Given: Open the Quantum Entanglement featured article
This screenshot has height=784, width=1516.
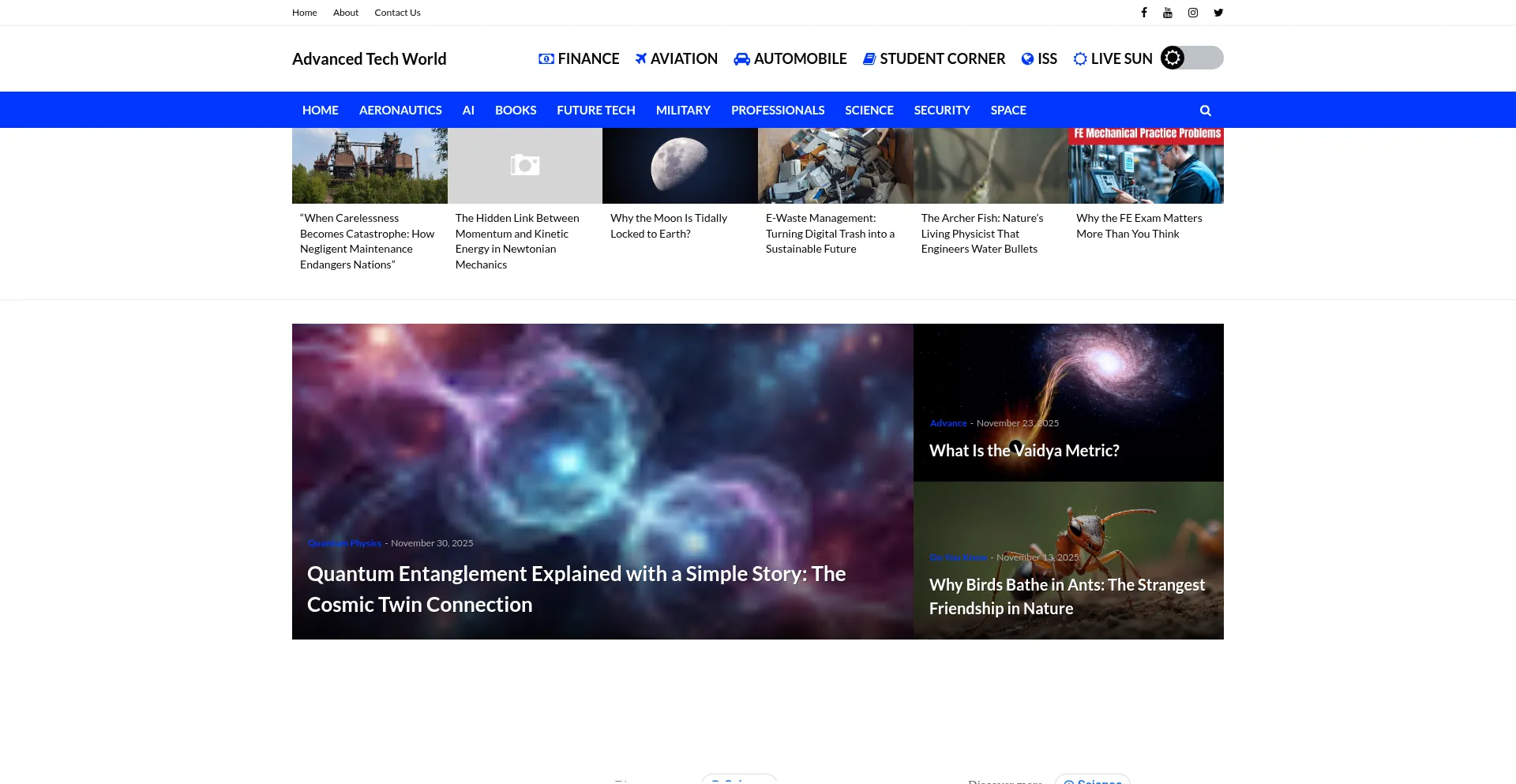Looking at the screenshot, I should (x=576, y=588).
